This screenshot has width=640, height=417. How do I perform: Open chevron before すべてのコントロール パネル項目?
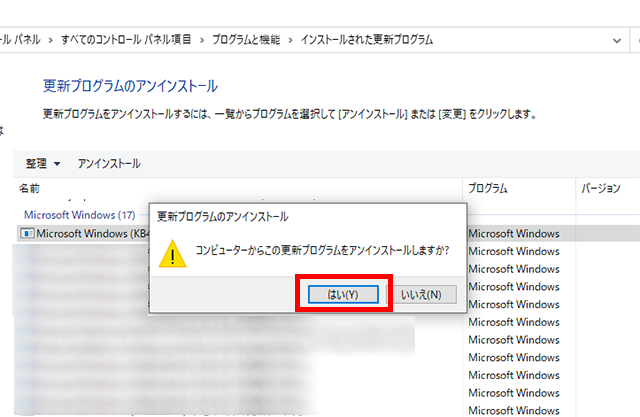pyautogui.click(x=51, y=40)
